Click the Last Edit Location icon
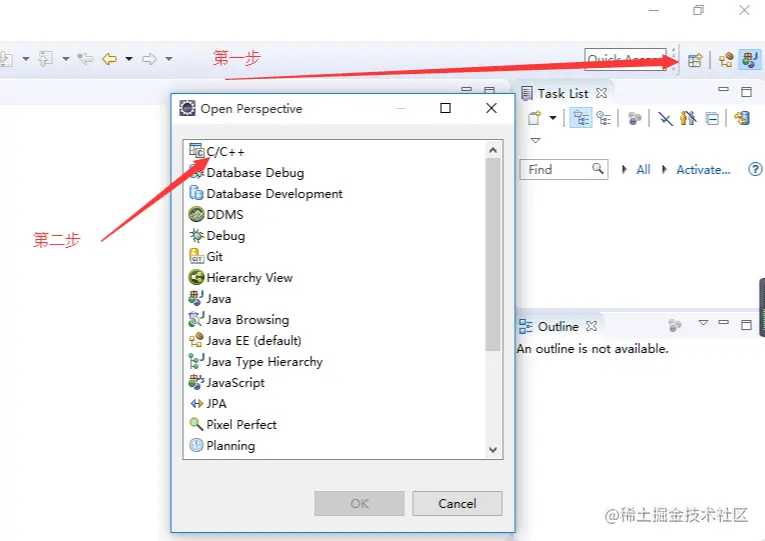765x541 pixels. coord(85,59)
